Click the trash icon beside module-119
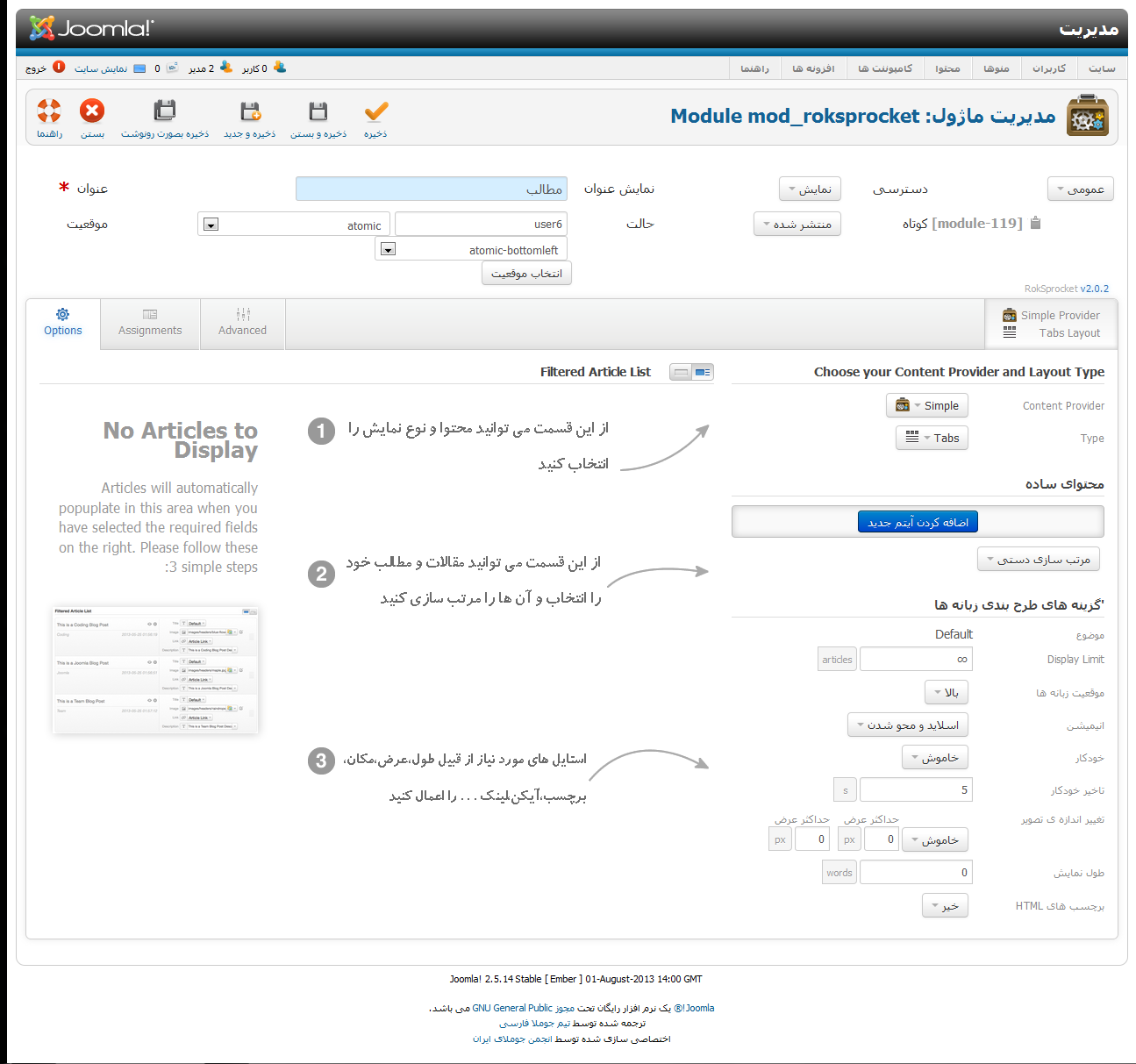The width and height of the screenshot is (1136, 1064). pyautogui.click(x=1035, y=223)
